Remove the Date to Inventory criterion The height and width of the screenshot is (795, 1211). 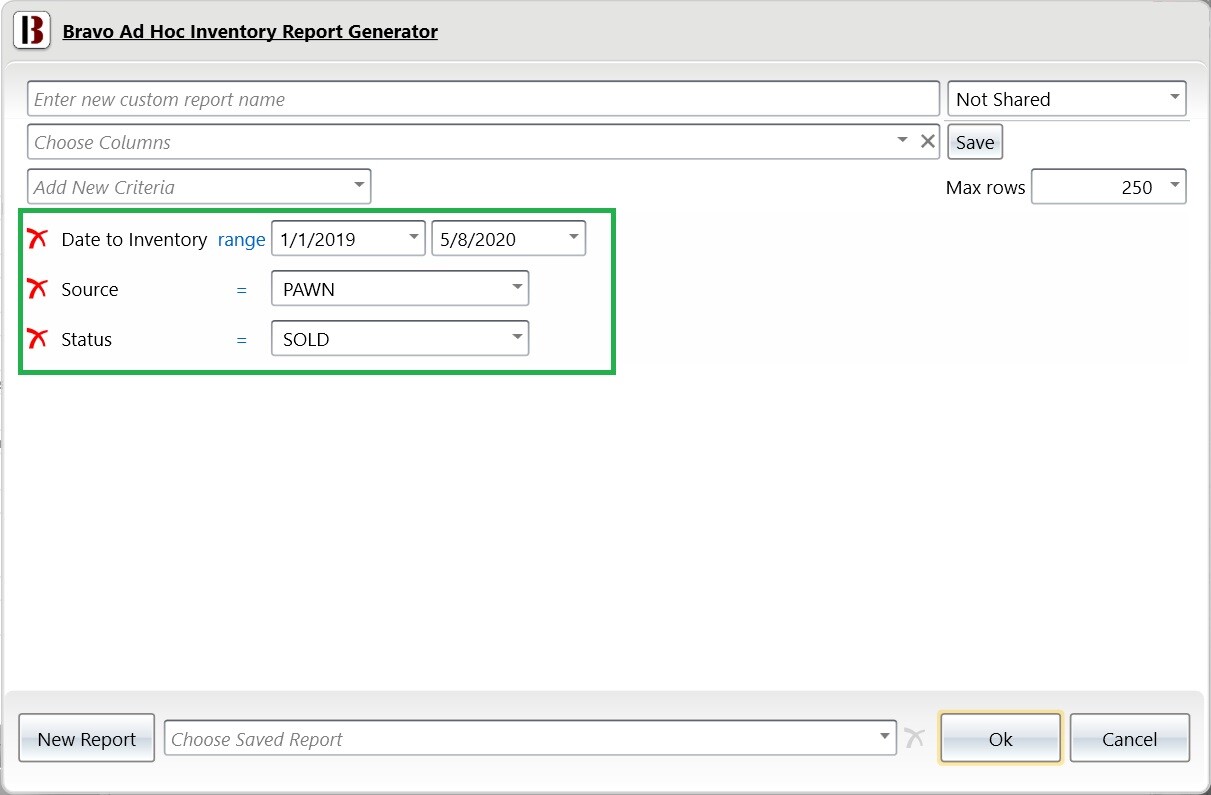[x=38, y=239]
